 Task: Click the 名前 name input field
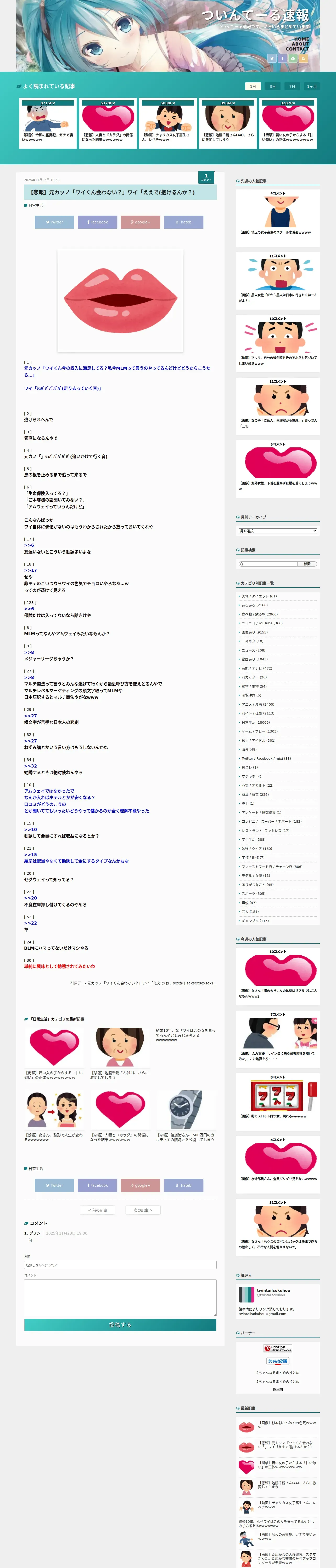click(120, 1265)
